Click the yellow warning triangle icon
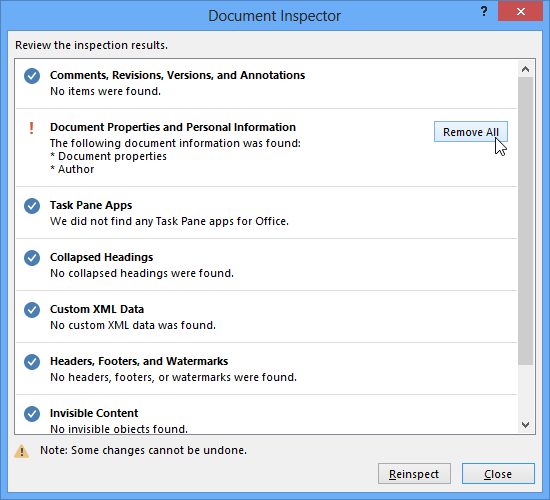The width and height of the screenshot is (550, 500). [x=21, y=451]
